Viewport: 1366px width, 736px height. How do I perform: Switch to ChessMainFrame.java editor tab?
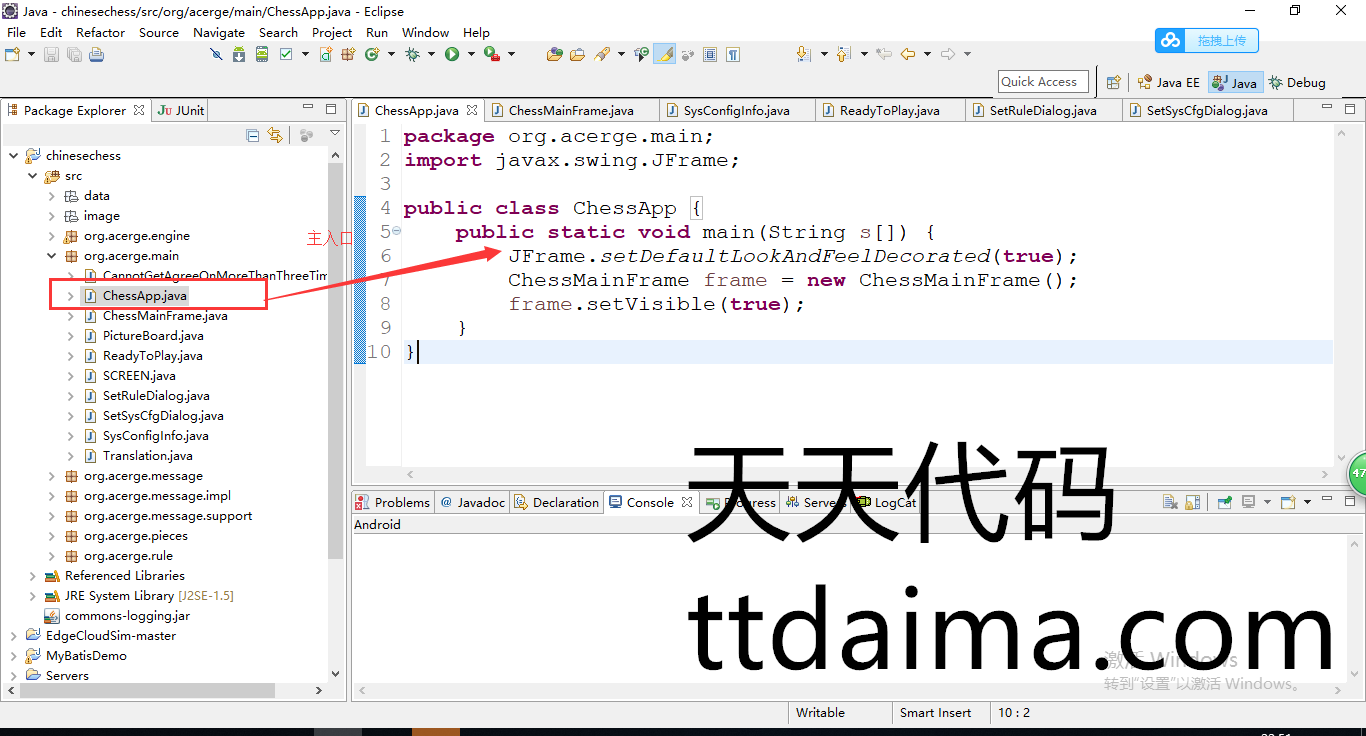[570, 110]
